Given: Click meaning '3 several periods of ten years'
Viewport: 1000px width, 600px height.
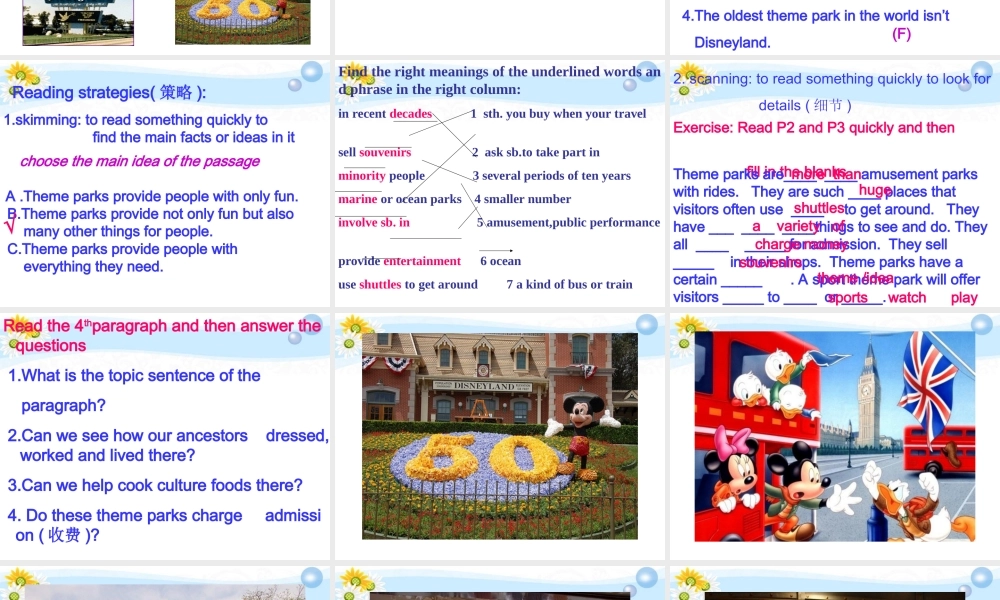Looking at the screenshot, I should point(552,175).
